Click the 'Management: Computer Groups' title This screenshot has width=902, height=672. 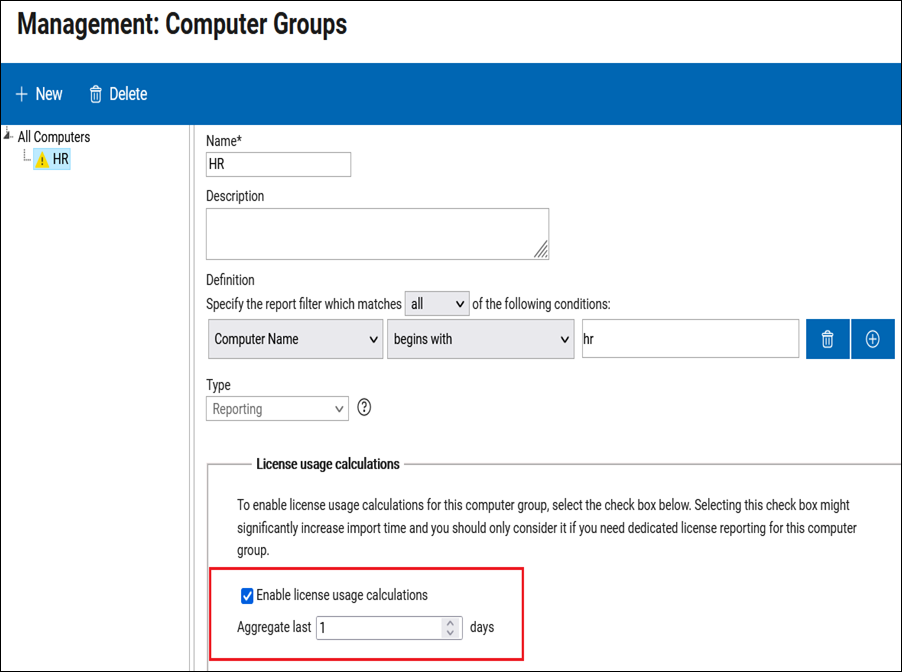(182, 24)
